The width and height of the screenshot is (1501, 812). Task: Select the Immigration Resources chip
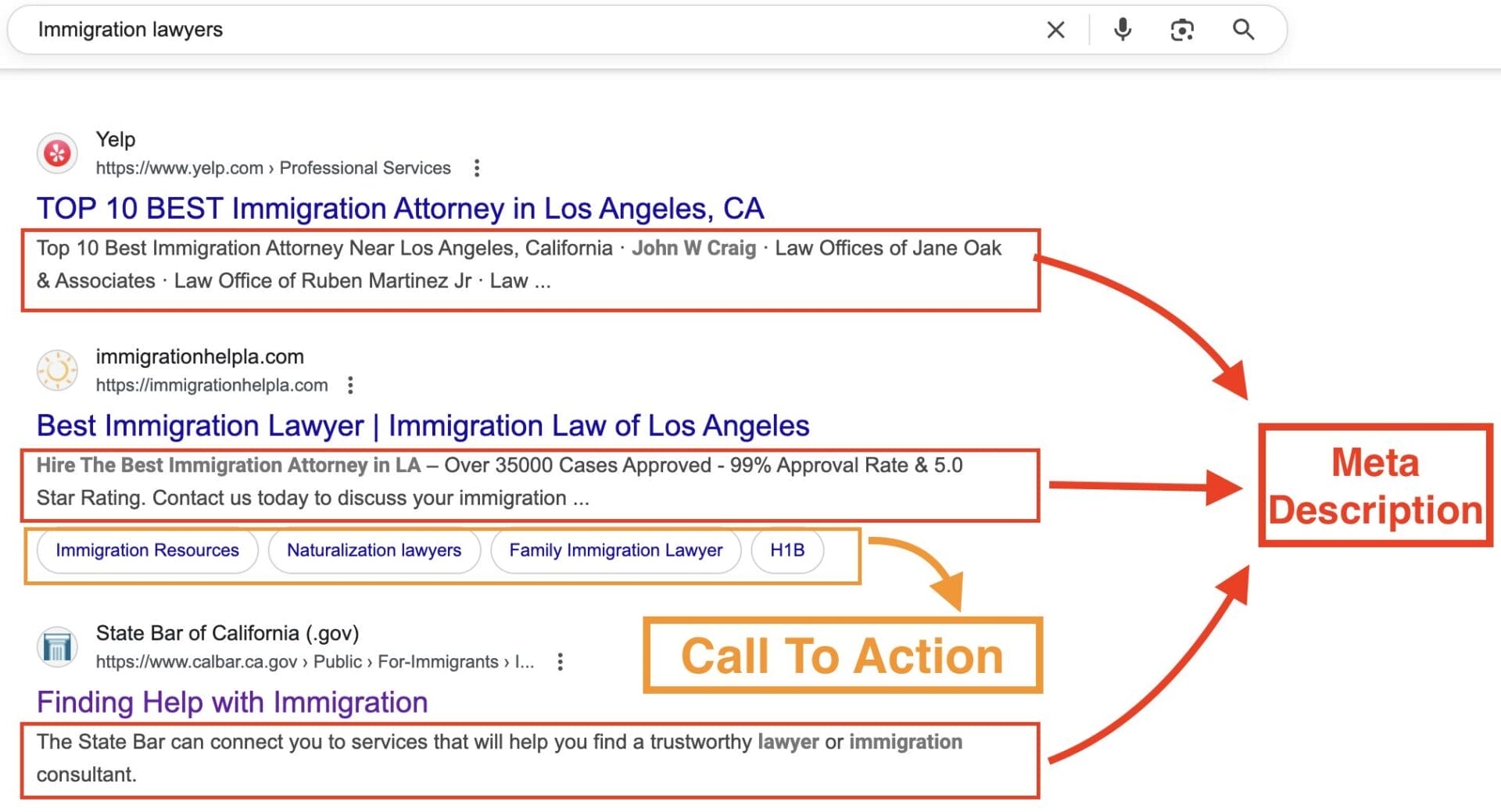145,550
